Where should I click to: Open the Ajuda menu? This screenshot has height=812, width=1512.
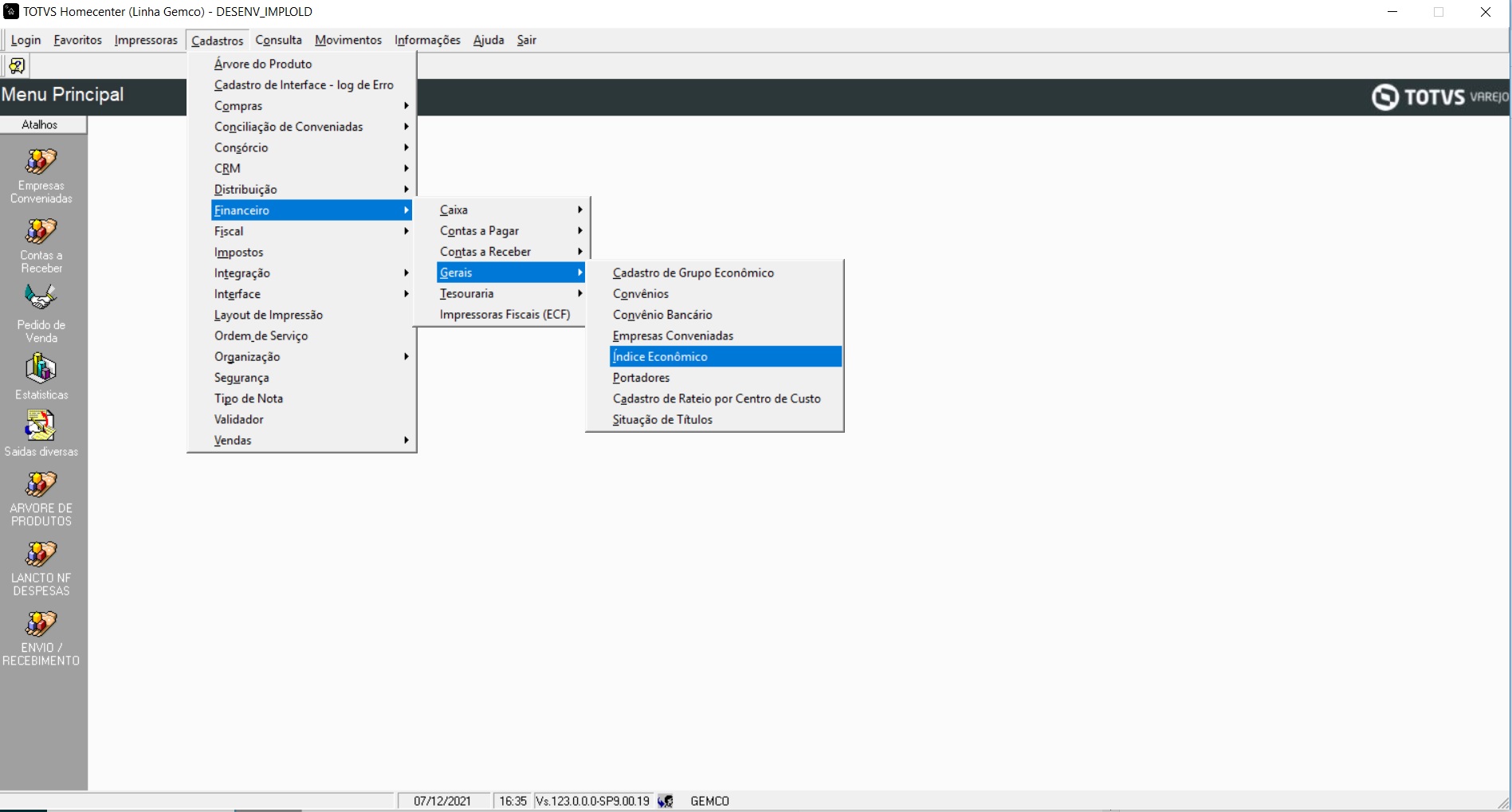coord(489,40)
